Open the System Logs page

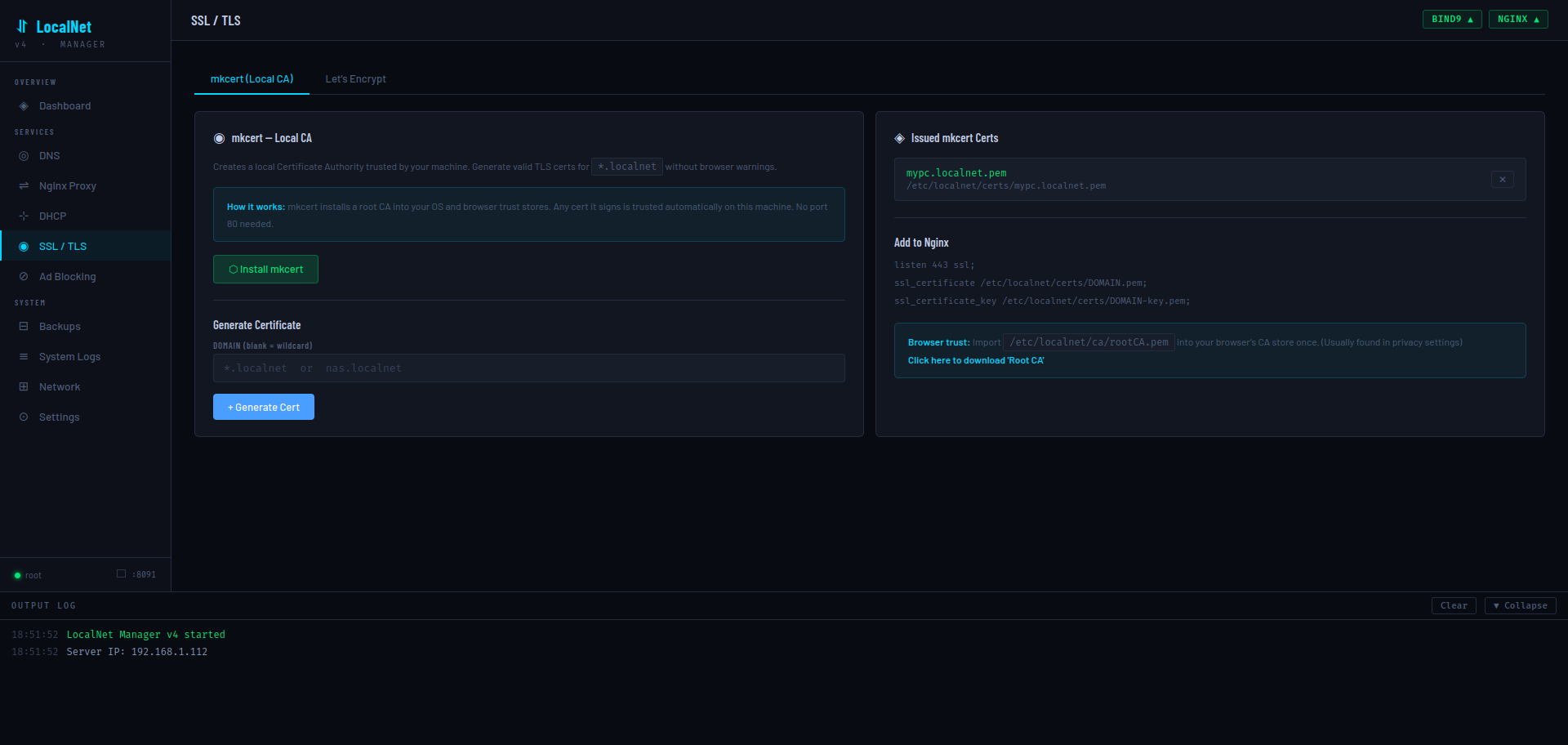click(x=85, y=357)
